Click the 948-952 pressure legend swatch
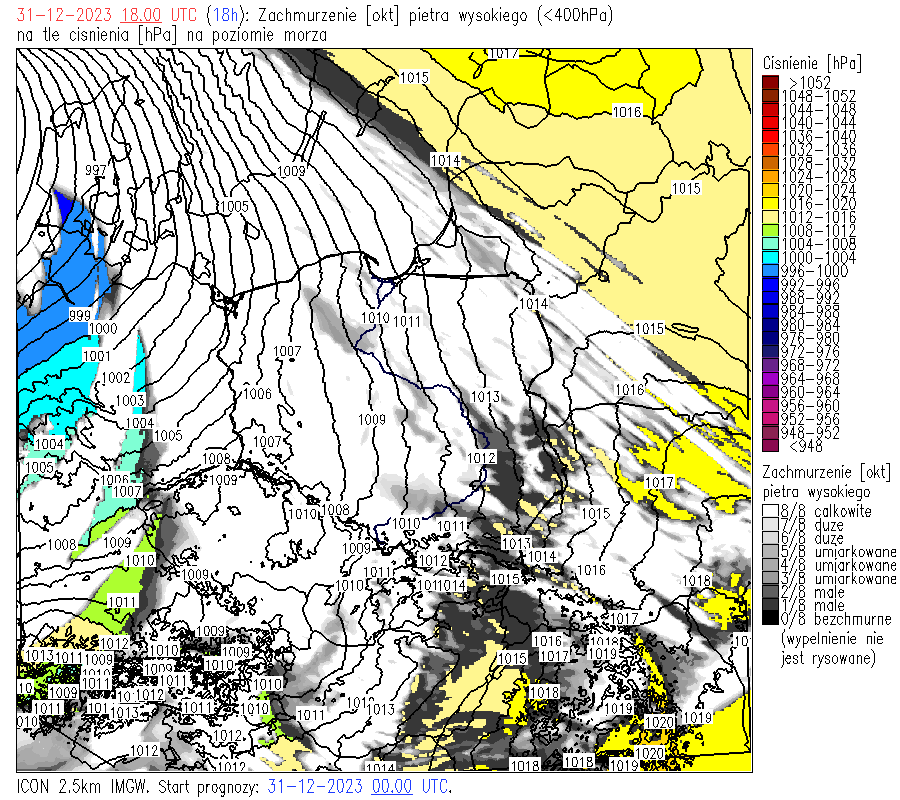 point(770,433)
